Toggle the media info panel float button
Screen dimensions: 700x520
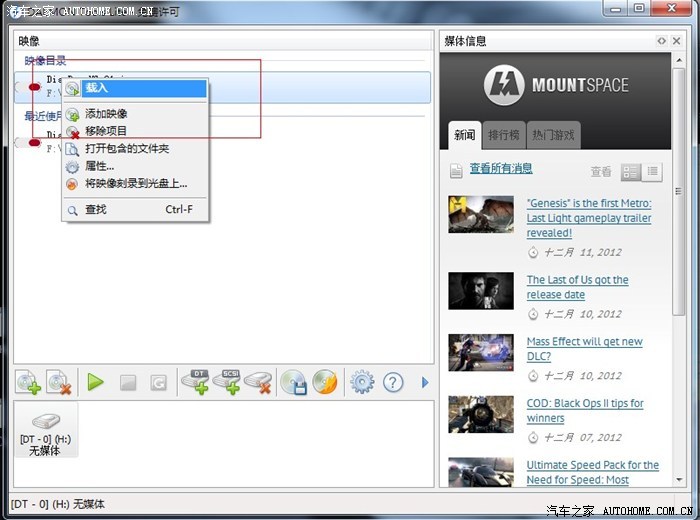click(662, 41)
